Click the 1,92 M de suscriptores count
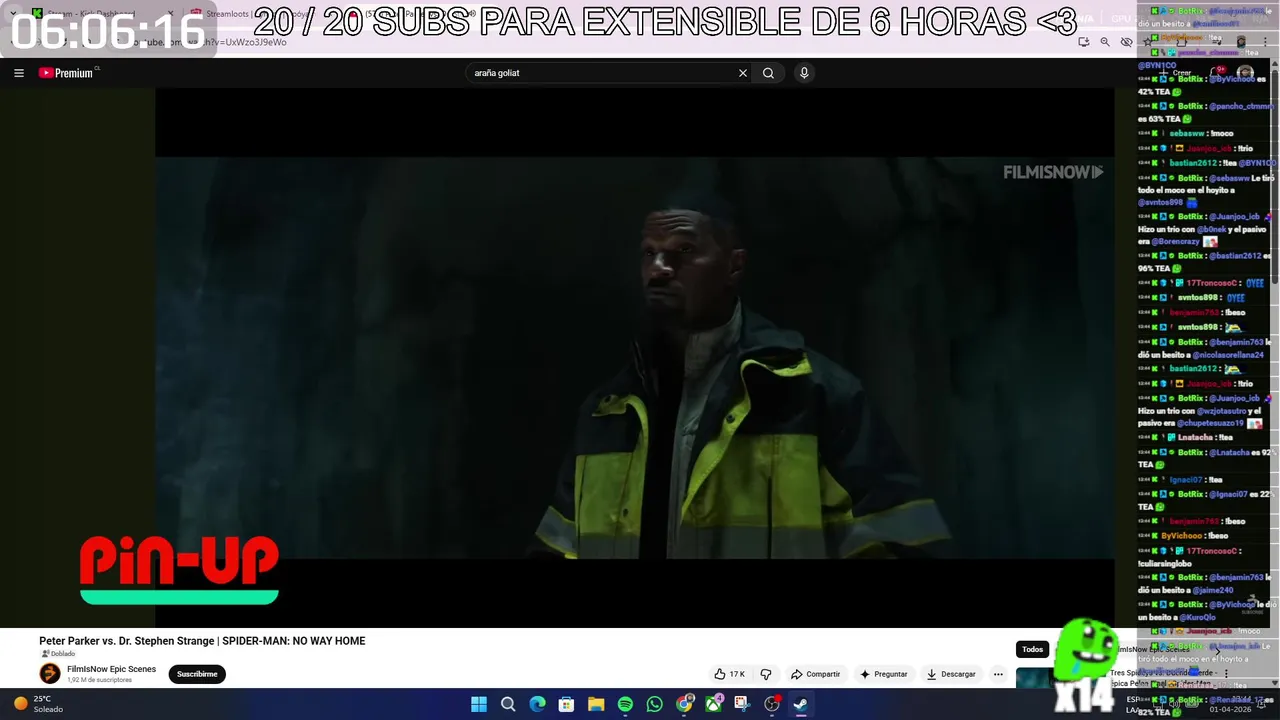 click(x=99, y=680)
